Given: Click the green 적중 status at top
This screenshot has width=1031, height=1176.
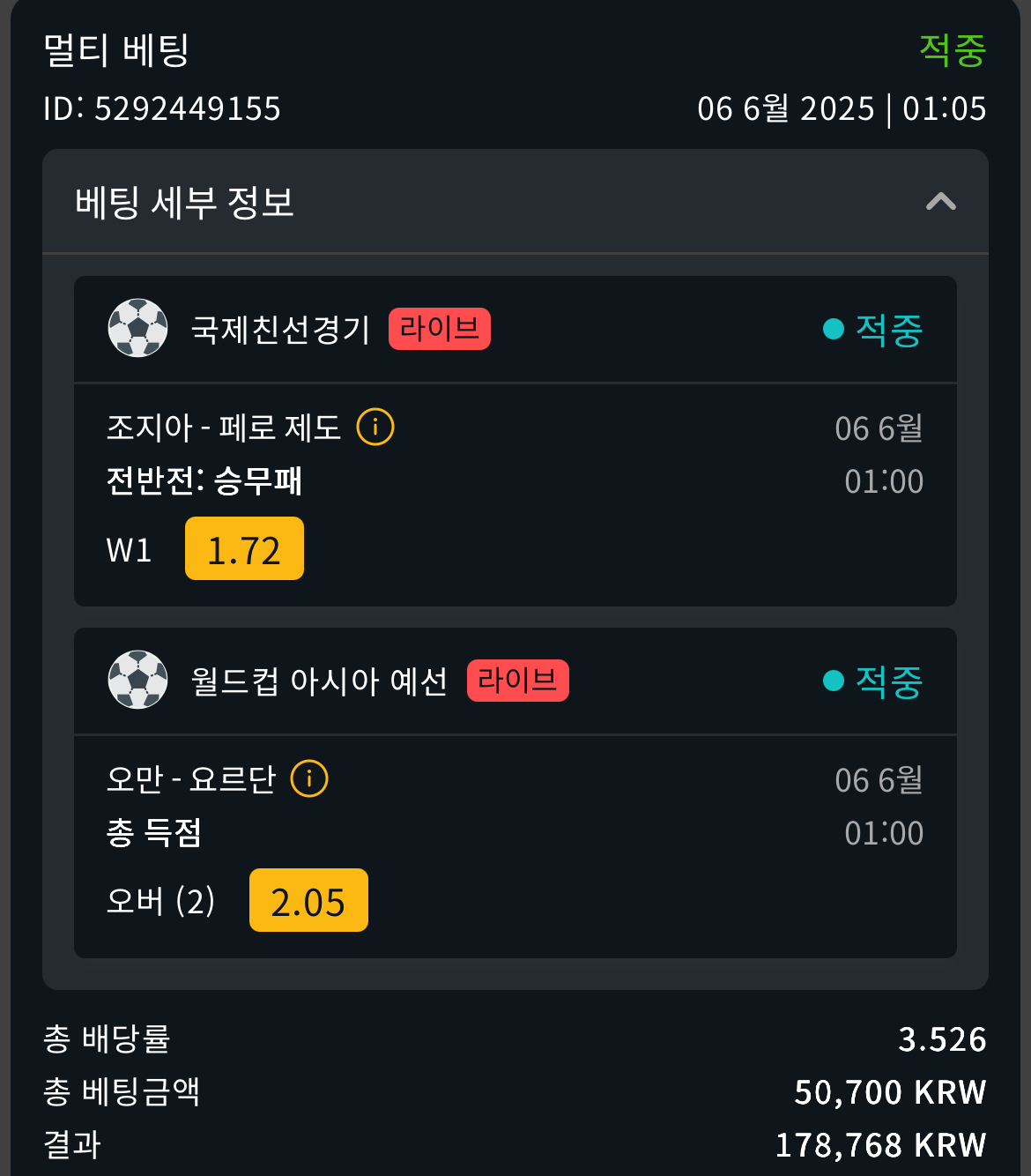Looking at the screenshot, I should click(953, 50).
